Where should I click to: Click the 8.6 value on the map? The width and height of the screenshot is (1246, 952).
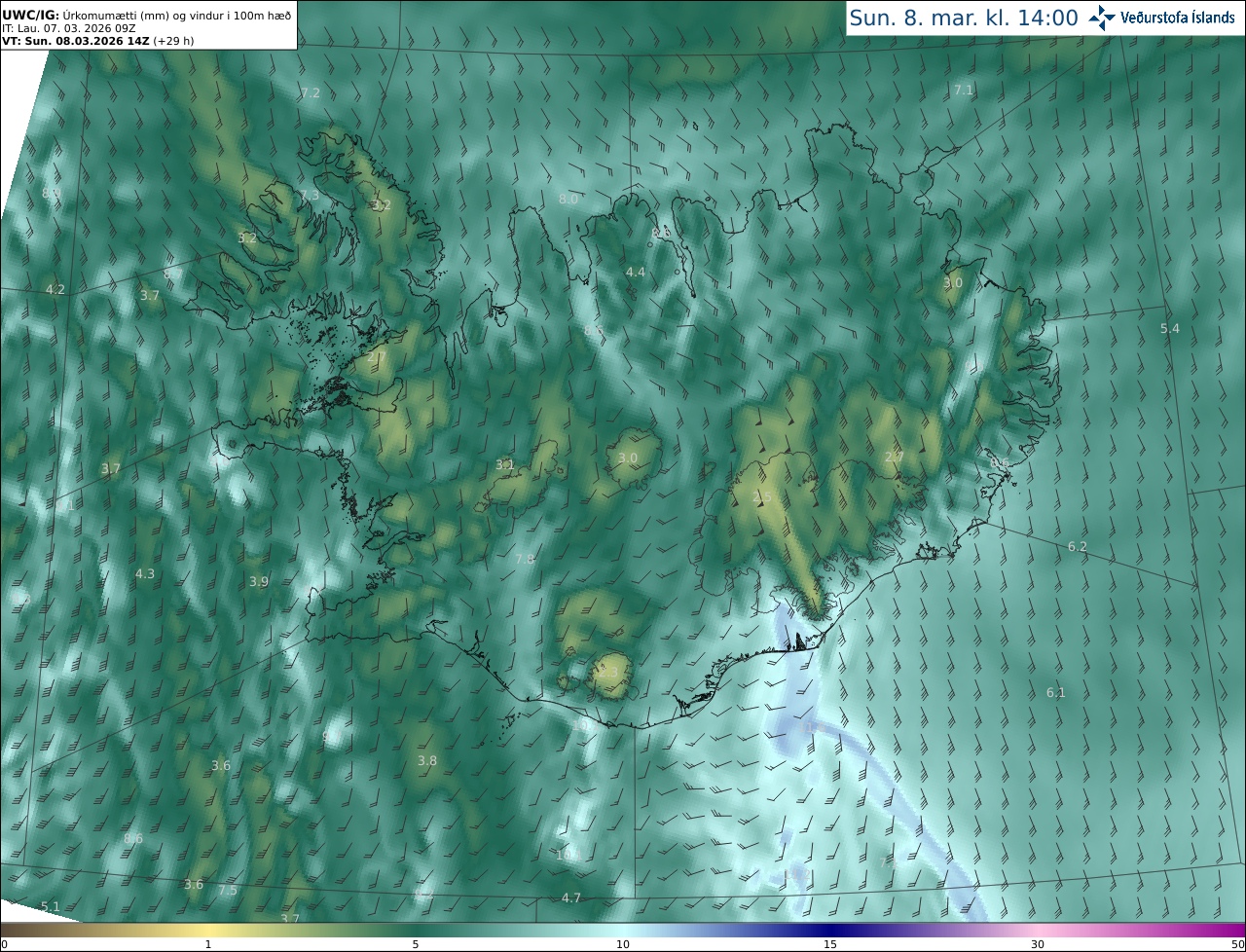point(133,838)
